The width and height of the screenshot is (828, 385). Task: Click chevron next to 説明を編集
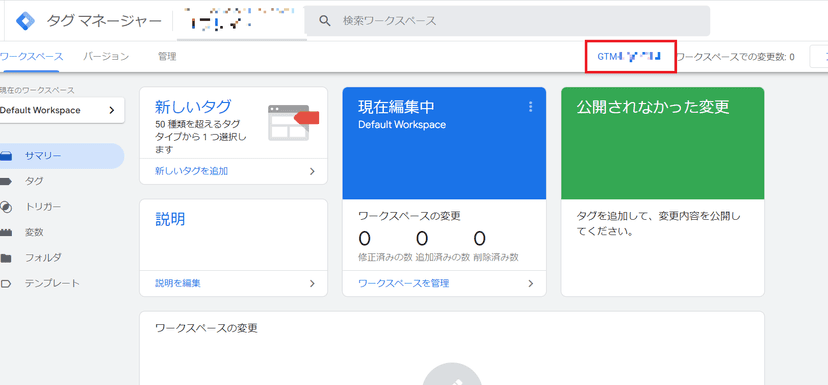[x=312, y=284]
